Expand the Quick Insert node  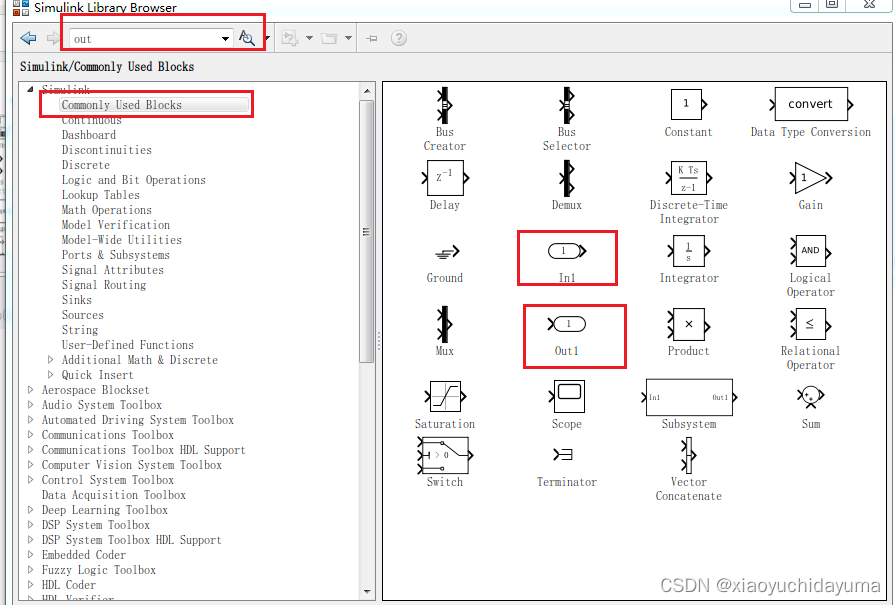(50, 374)
